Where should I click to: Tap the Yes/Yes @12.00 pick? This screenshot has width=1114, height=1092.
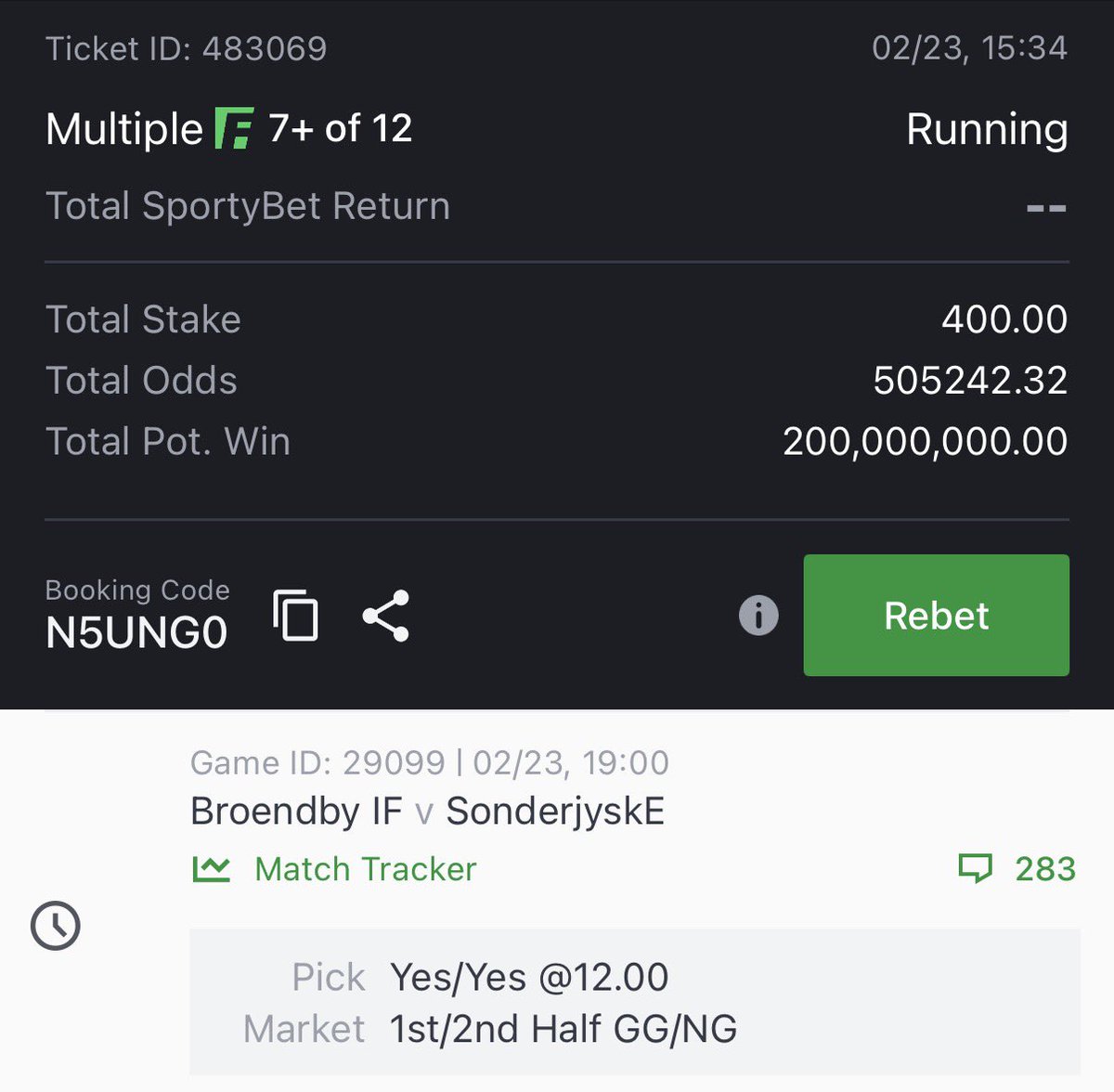coord(528,977)
